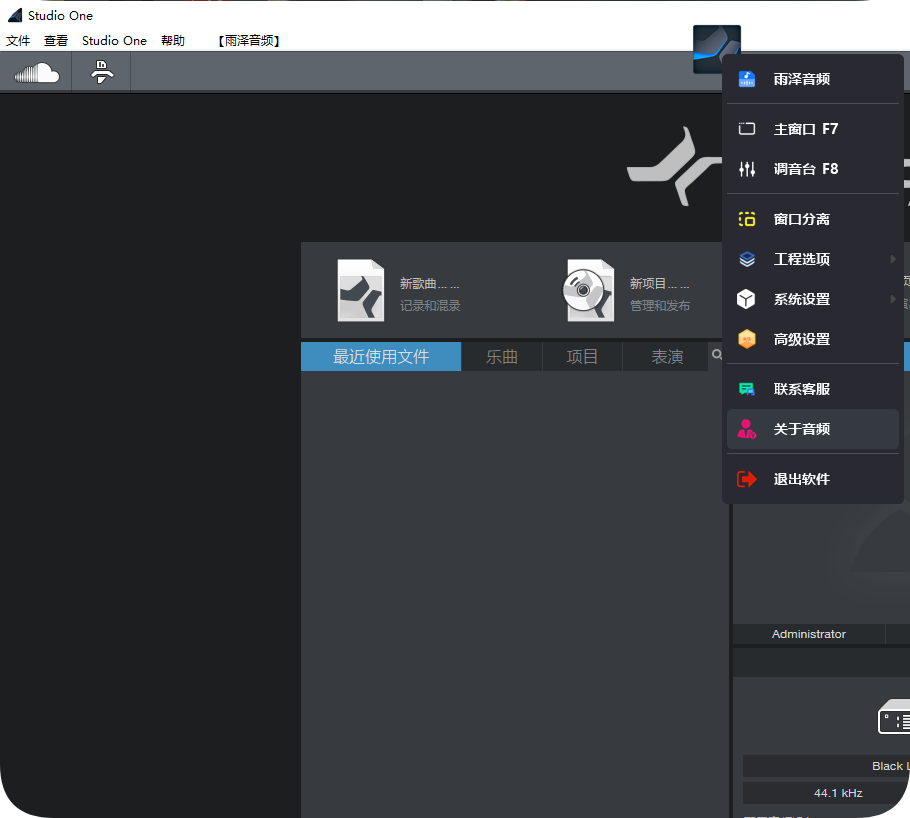Open the SoundCloud cloud icon

click(x=37, y=73)
